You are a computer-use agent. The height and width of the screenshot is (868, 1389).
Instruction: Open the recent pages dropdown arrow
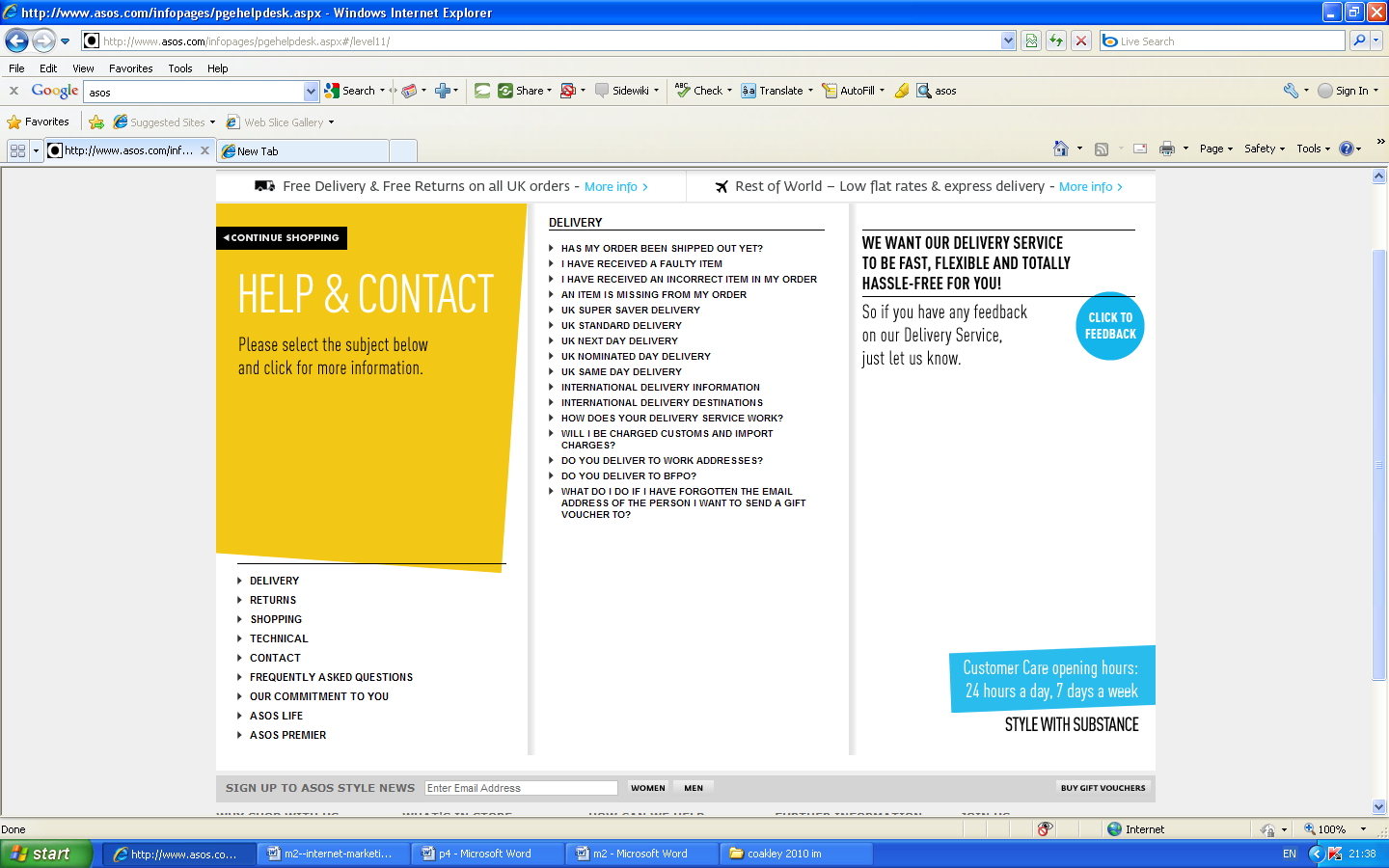(x=65, y=41)
